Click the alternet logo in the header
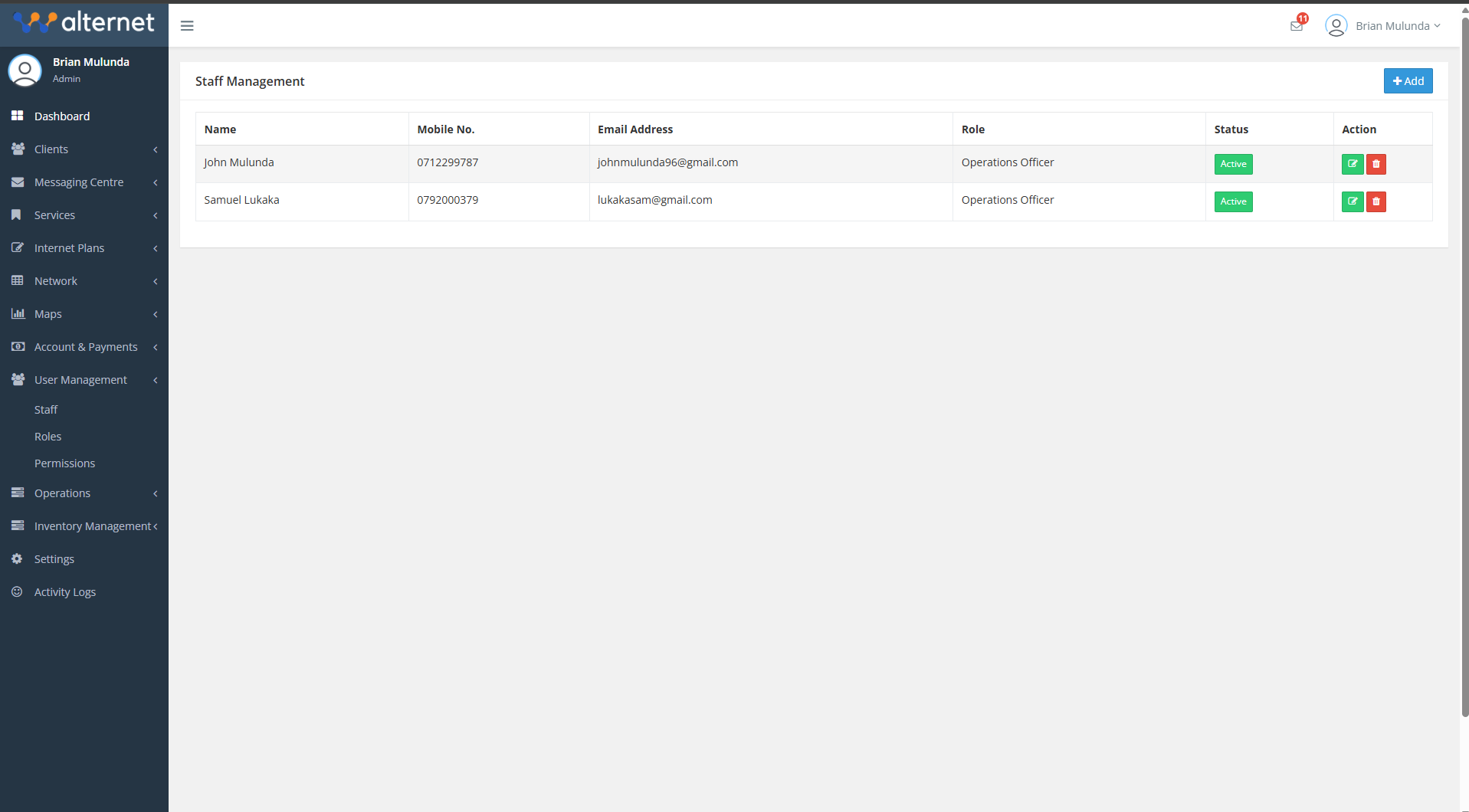 tap(84, 23)
